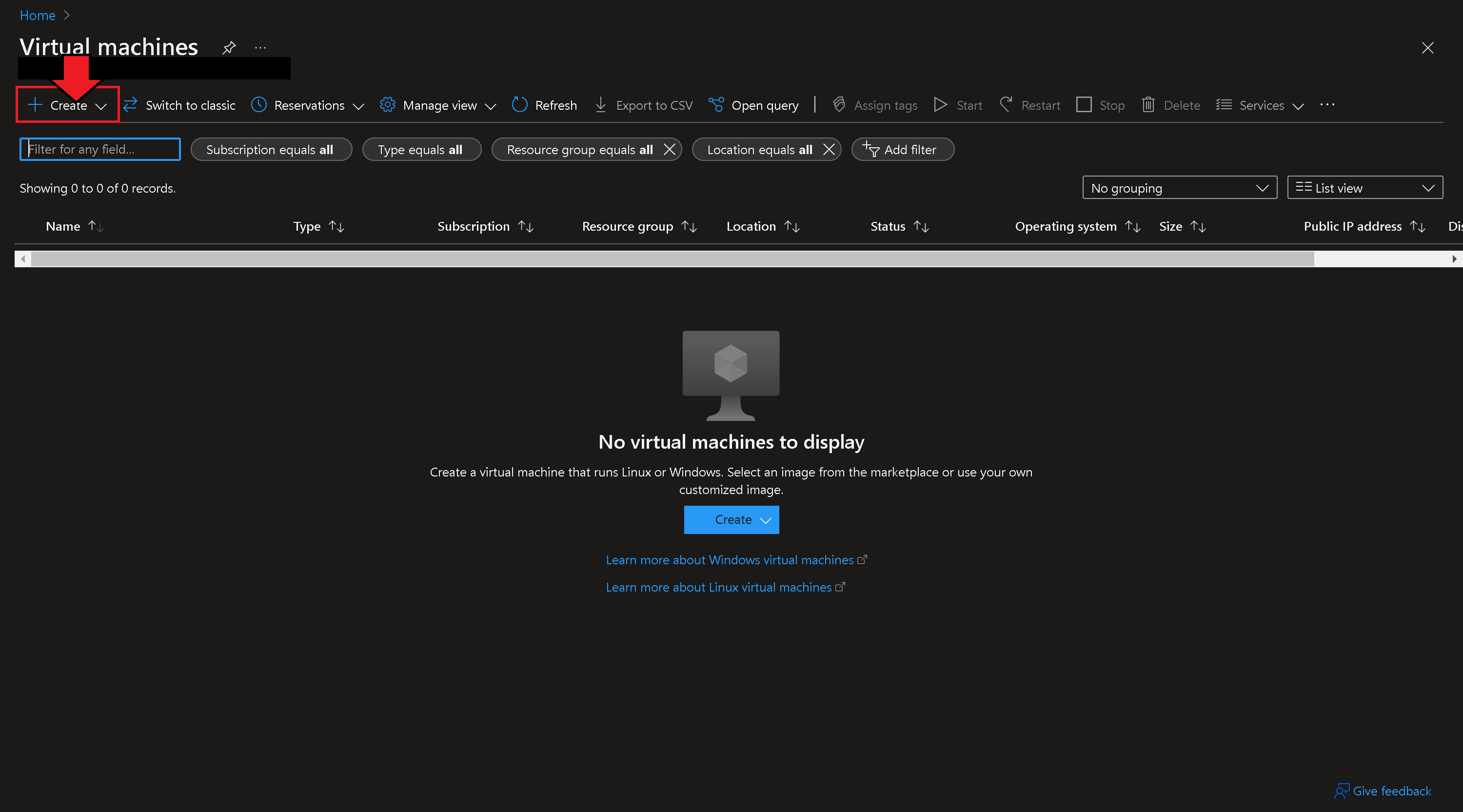1463x812 pixels.
Task: Click the blue Create button in the center
Action: pos(731,519)
